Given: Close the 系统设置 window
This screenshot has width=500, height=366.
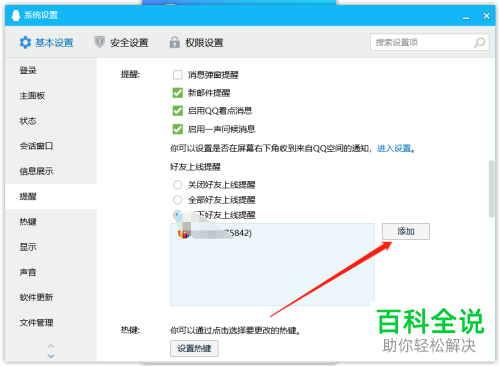Looking at the screenshot, I should [487, 16].
